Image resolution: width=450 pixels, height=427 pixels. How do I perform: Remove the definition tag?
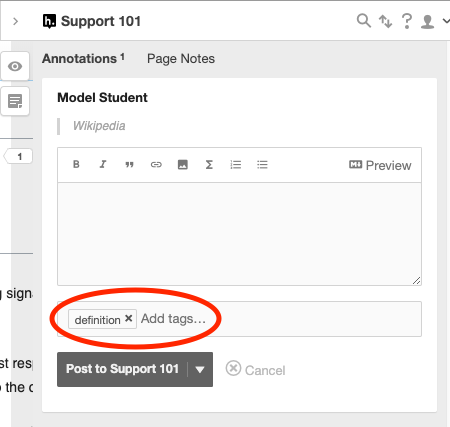128,319
